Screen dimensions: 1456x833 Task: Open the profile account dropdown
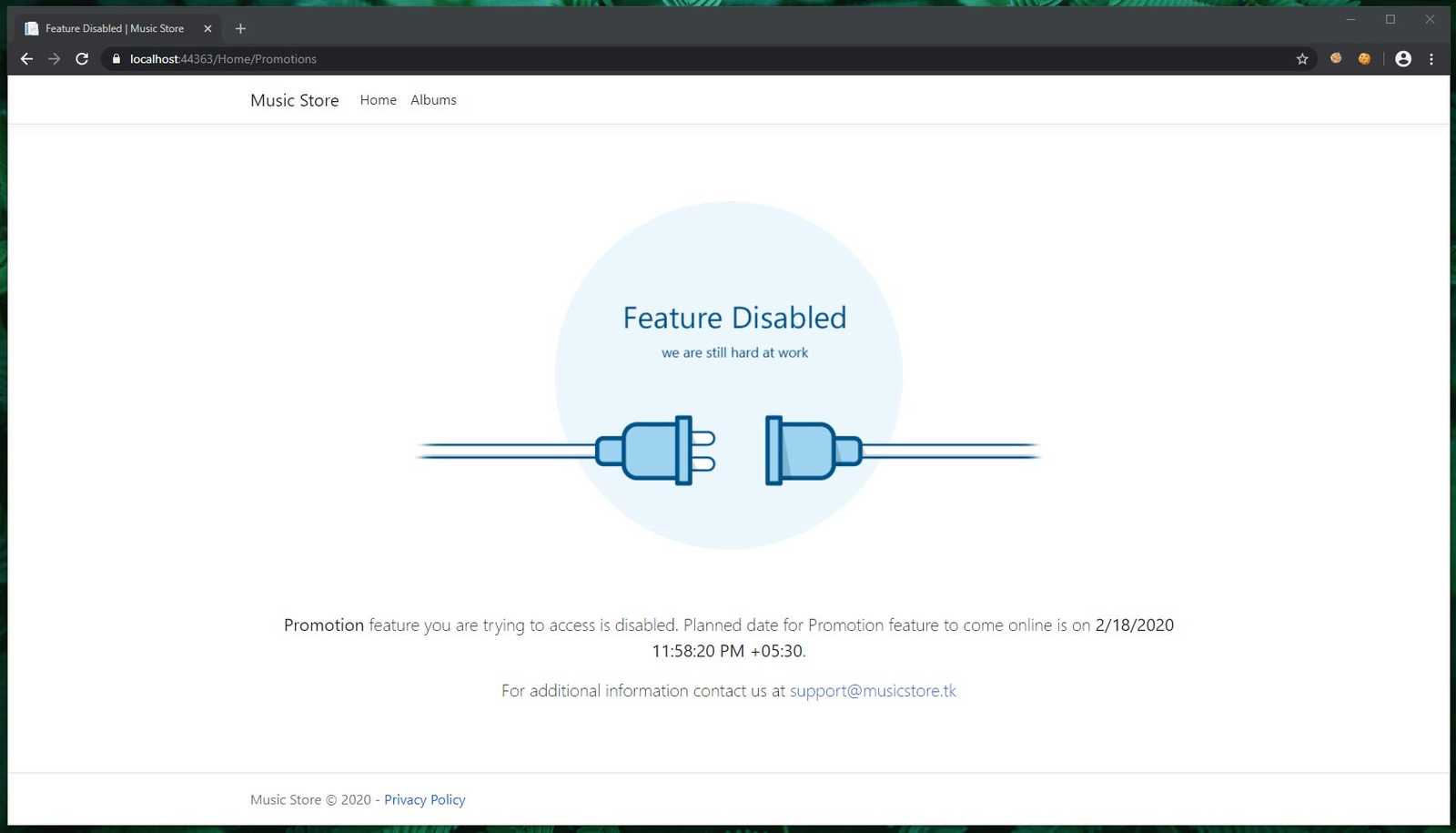click(1402, 58)
